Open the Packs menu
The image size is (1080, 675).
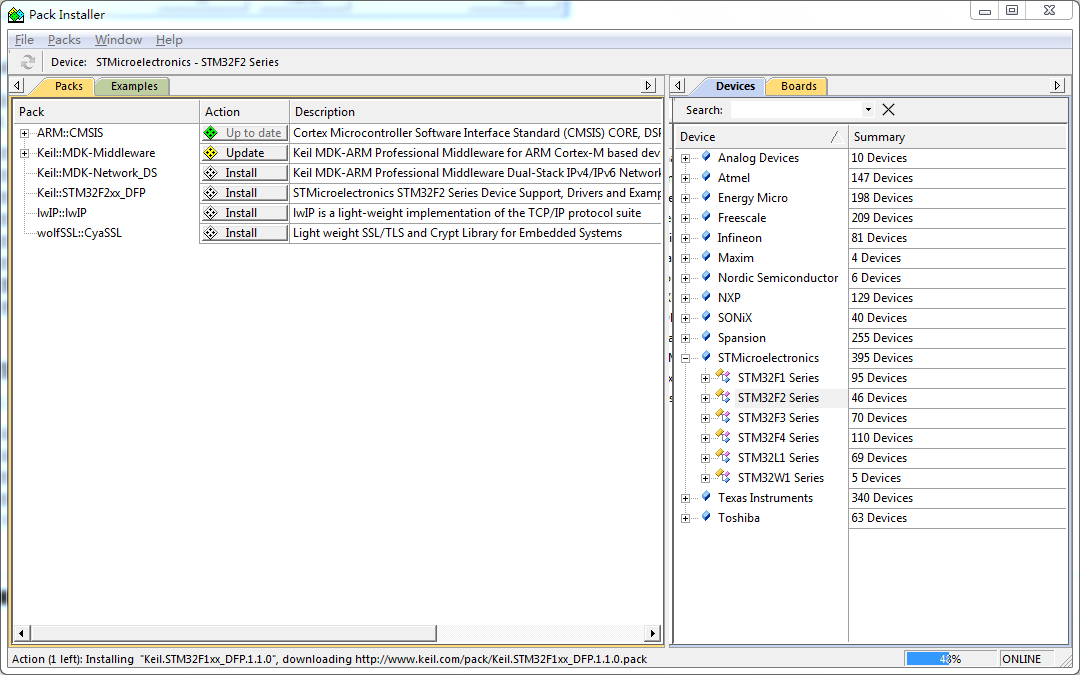pyautogui.click(x=64, y=40)
